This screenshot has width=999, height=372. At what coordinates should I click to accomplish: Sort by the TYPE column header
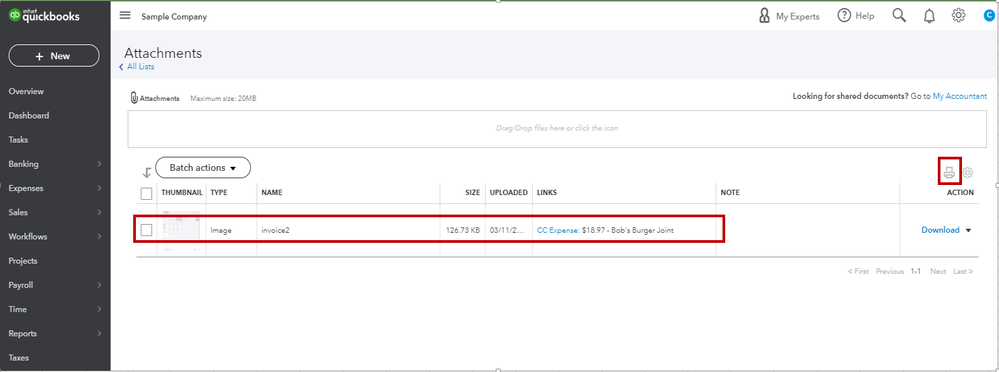pyautogui.click(x=219, y=192)
